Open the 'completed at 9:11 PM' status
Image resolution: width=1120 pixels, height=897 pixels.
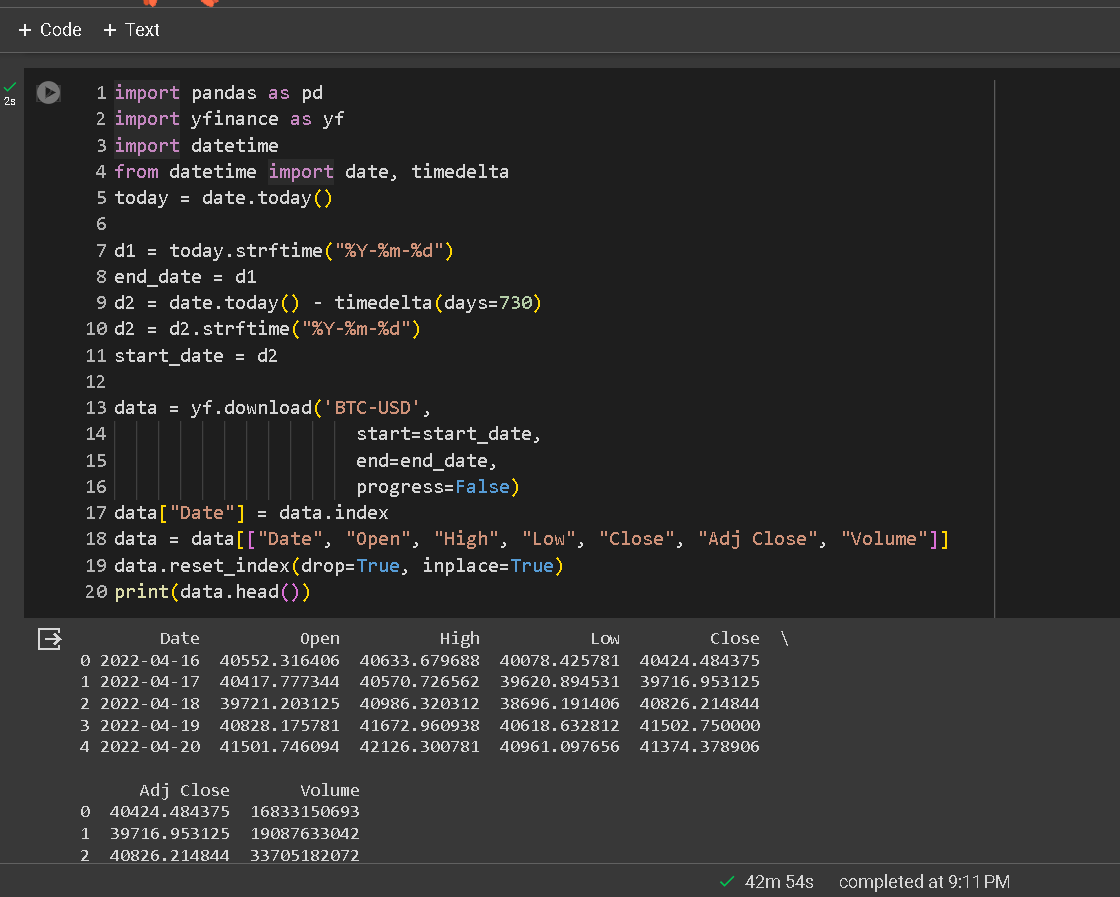coord(924,882)
